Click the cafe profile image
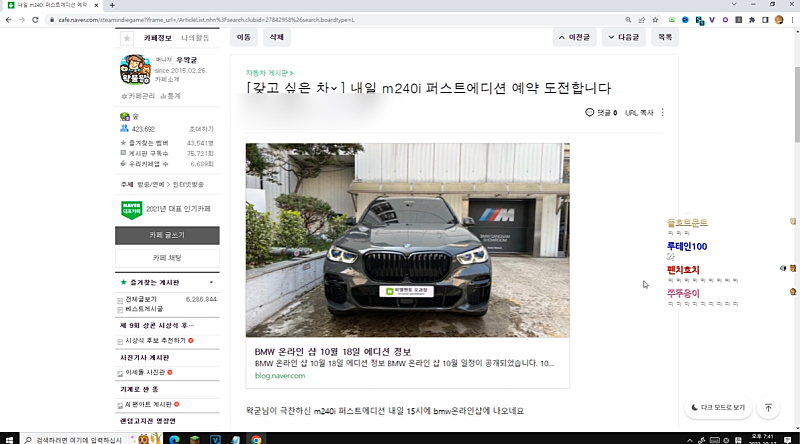800x444 pixels. pos(135,69)
